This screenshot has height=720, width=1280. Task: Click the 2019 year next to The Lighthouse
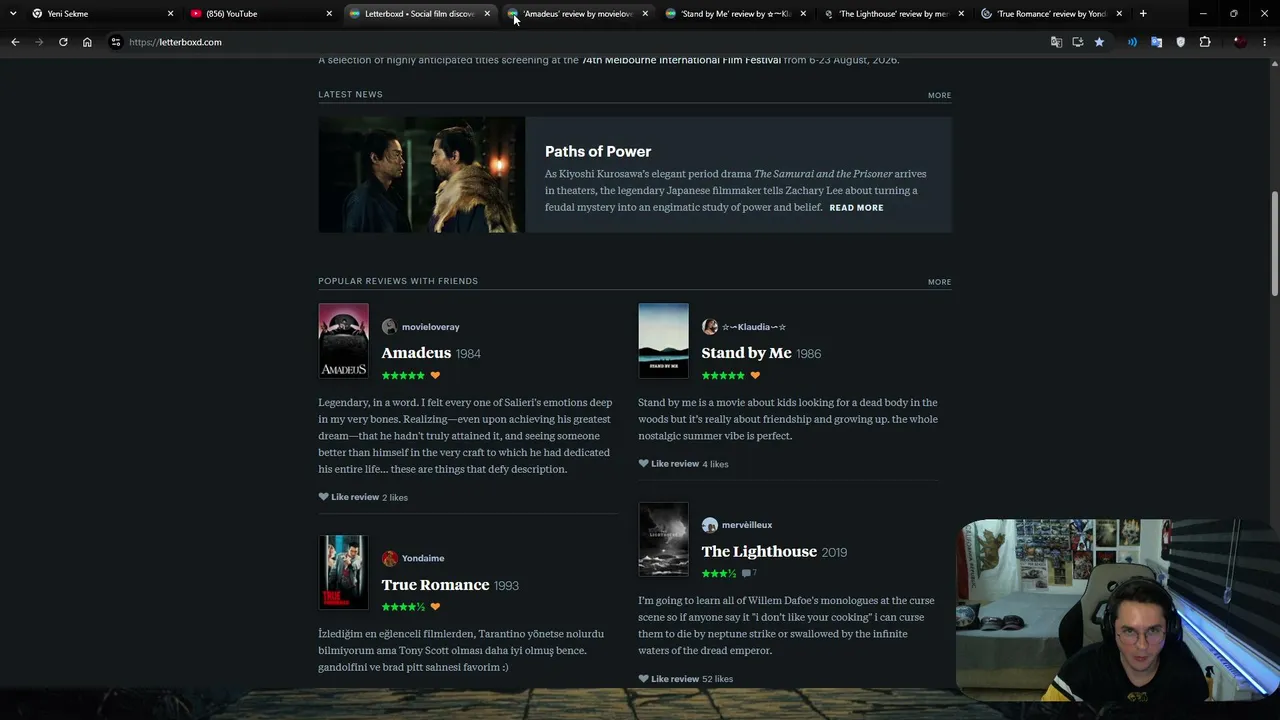point(834,552)
